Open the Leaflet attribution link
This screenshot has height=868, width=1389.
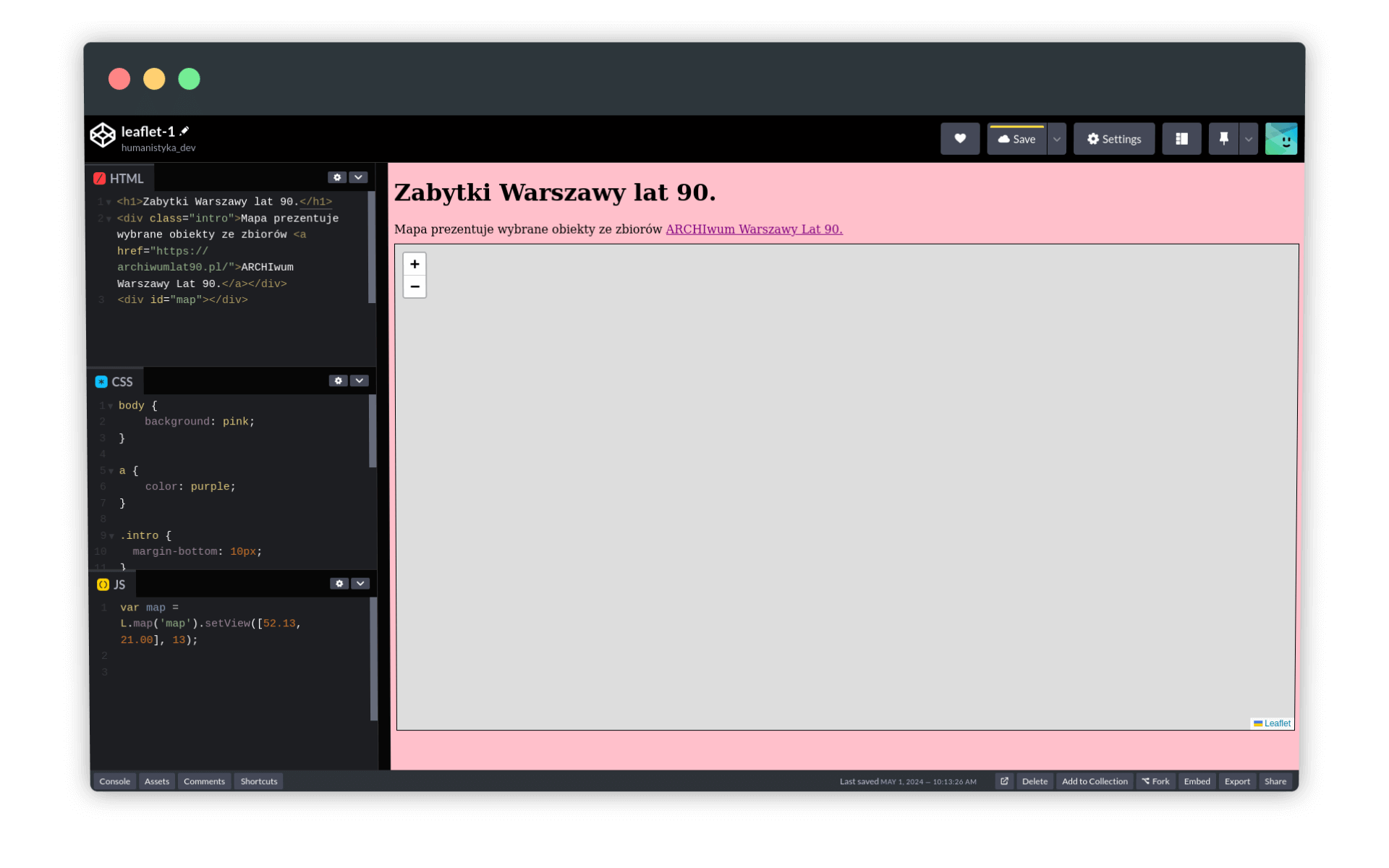coord(1277,723)
